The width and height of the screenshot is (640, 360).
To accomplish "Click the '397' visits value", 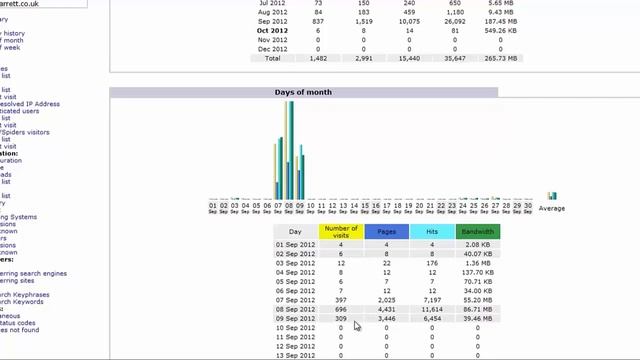I will (341, 300).
